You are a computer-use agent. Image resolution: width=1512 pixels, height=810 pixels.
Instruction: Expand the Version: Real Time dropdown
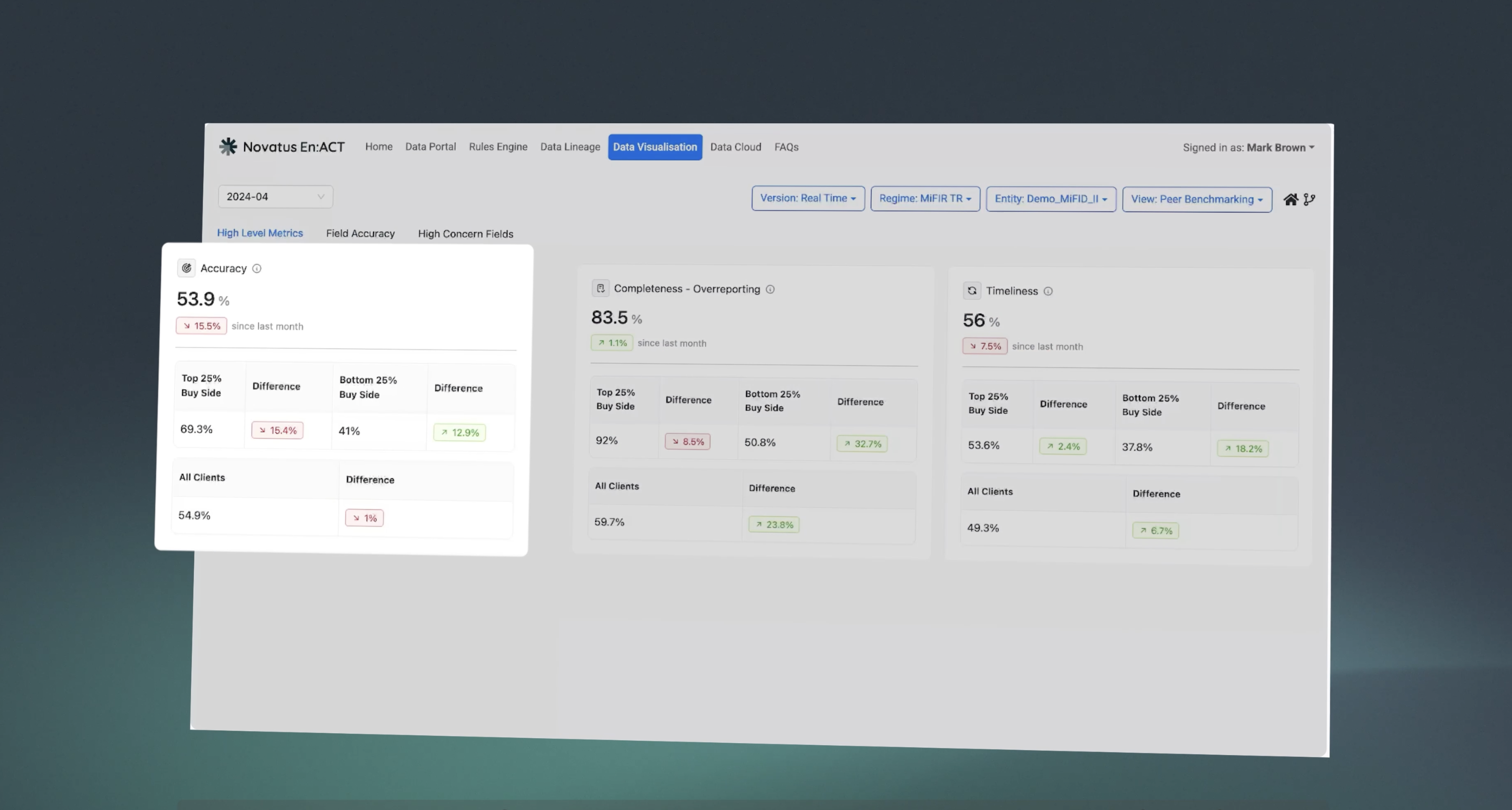click(x=808, y=199)
